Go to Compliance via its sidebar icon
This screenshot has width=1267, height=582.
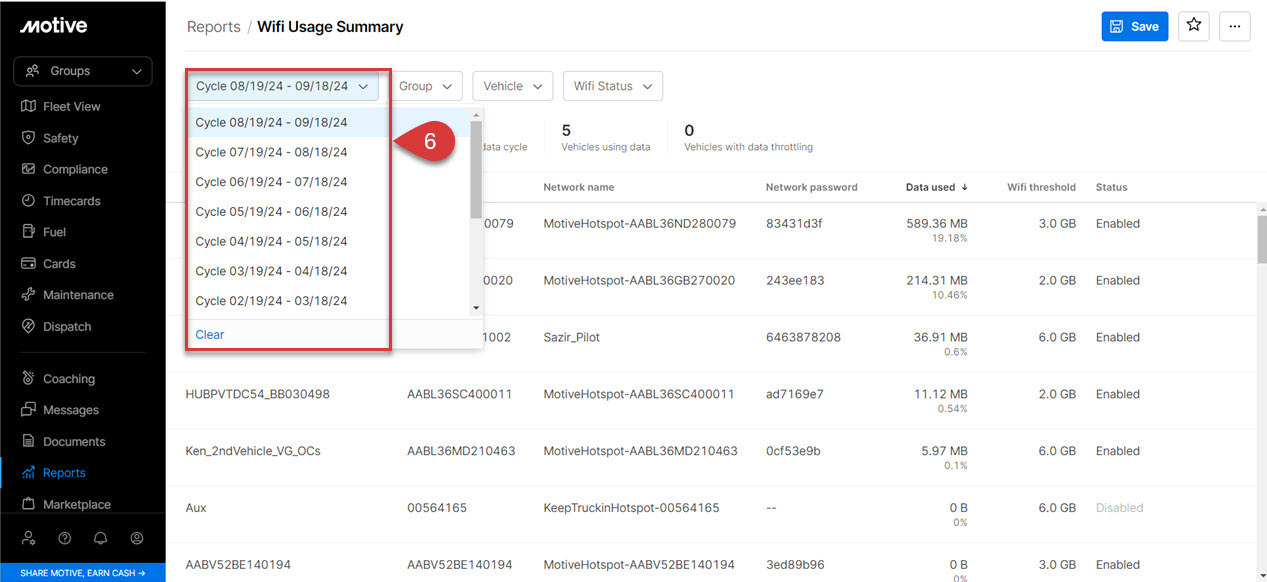[x=28, y=169]
